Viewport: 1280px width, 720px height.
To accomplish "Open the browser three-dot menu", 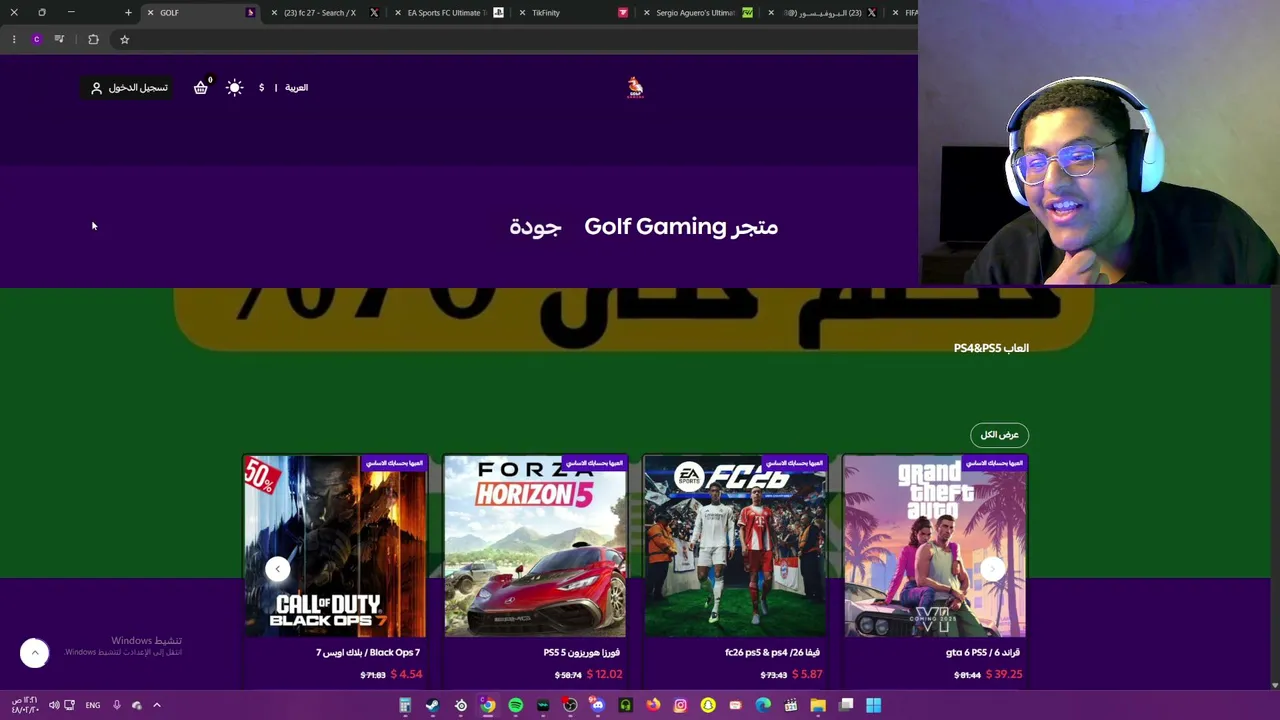I will (x=14, y=39).
